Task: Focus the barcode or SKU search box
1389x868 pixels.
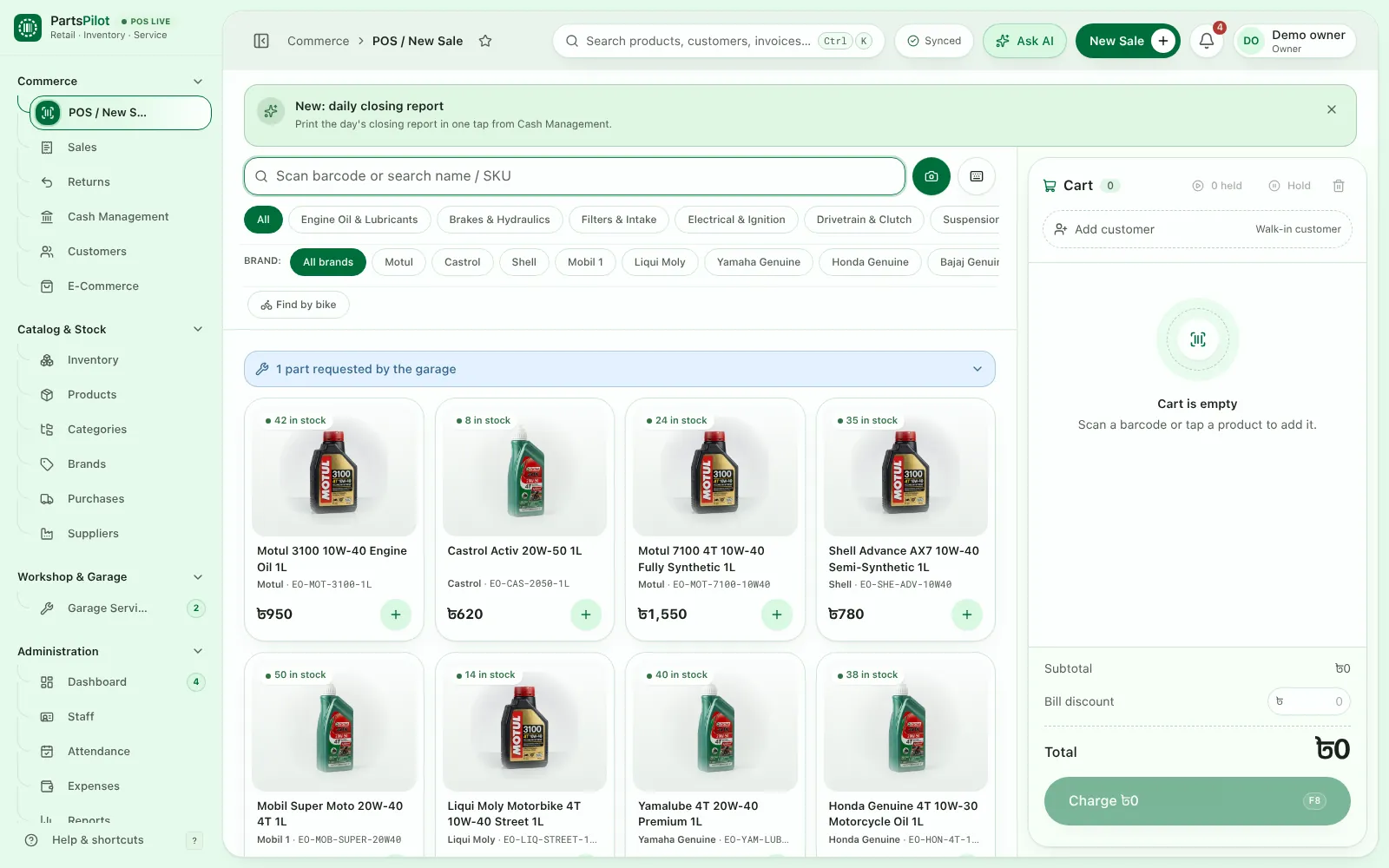Action: pos(575,176)
